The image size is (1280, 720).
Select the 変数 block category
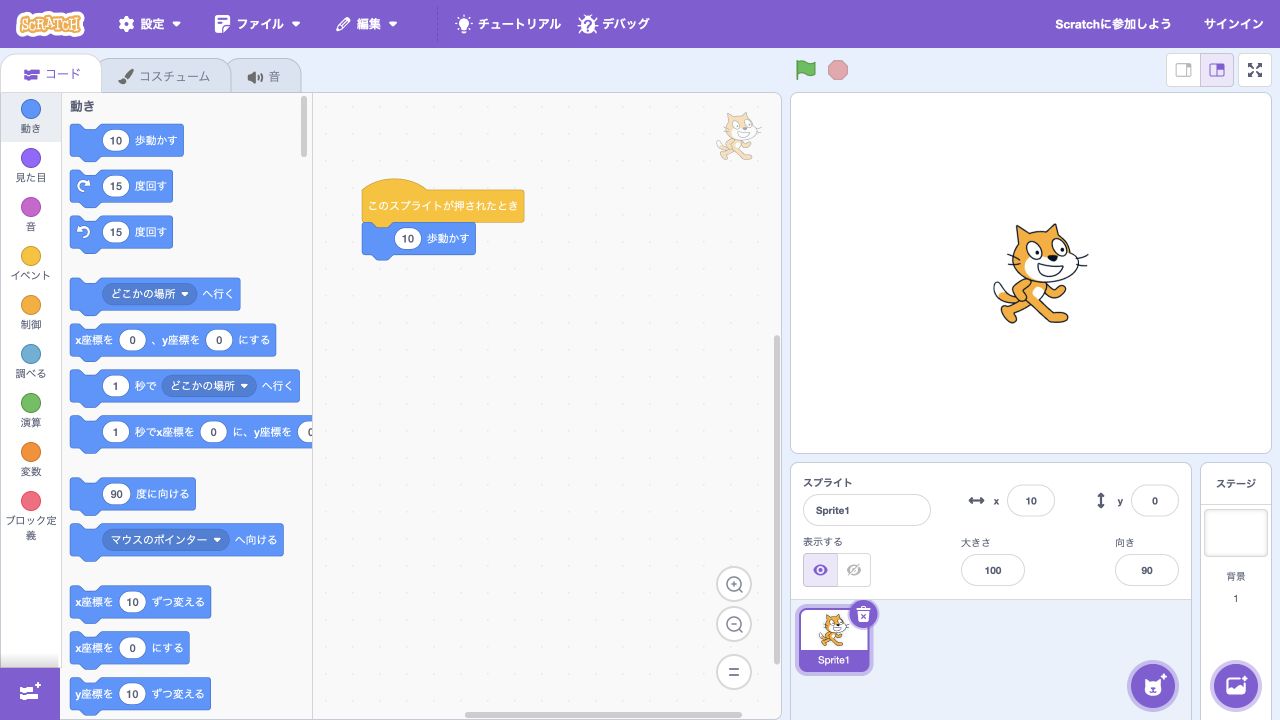point(31,460)
